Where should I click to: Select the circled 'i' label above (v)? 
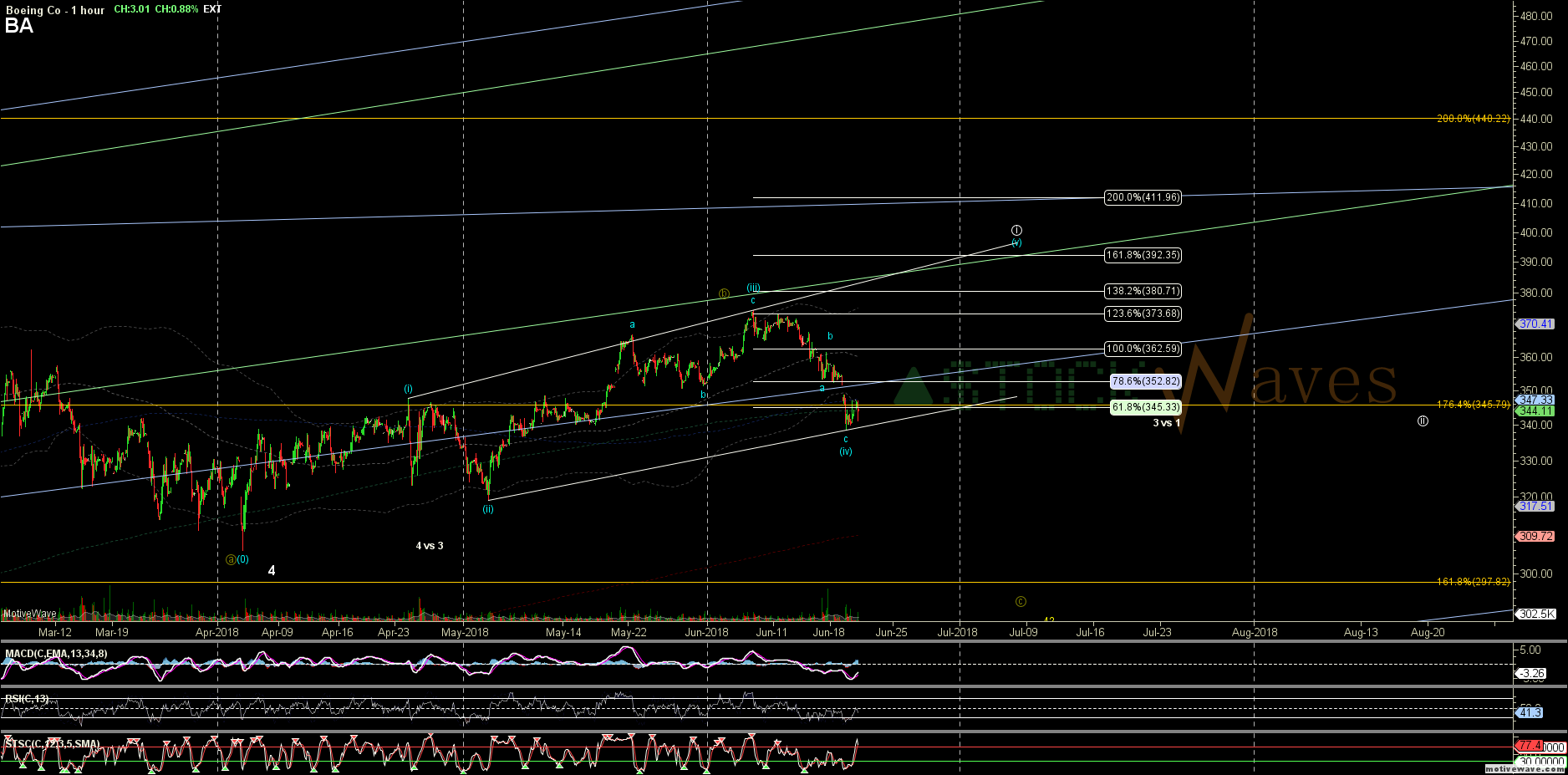coord(1016,230)
